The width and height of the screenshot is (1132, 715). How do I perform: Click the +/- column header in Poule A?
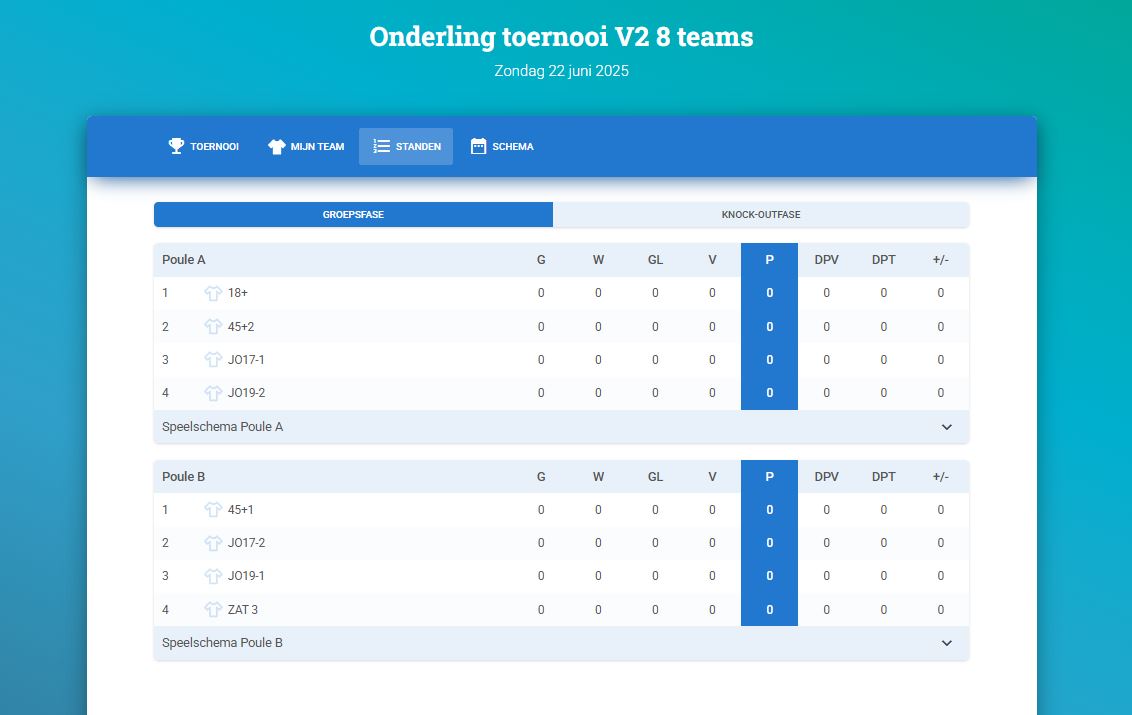(x=940, y=260)
